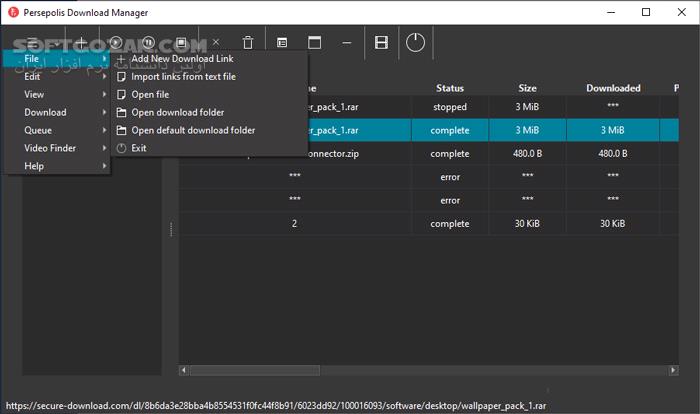Click the download properties icon

(282, 43)
